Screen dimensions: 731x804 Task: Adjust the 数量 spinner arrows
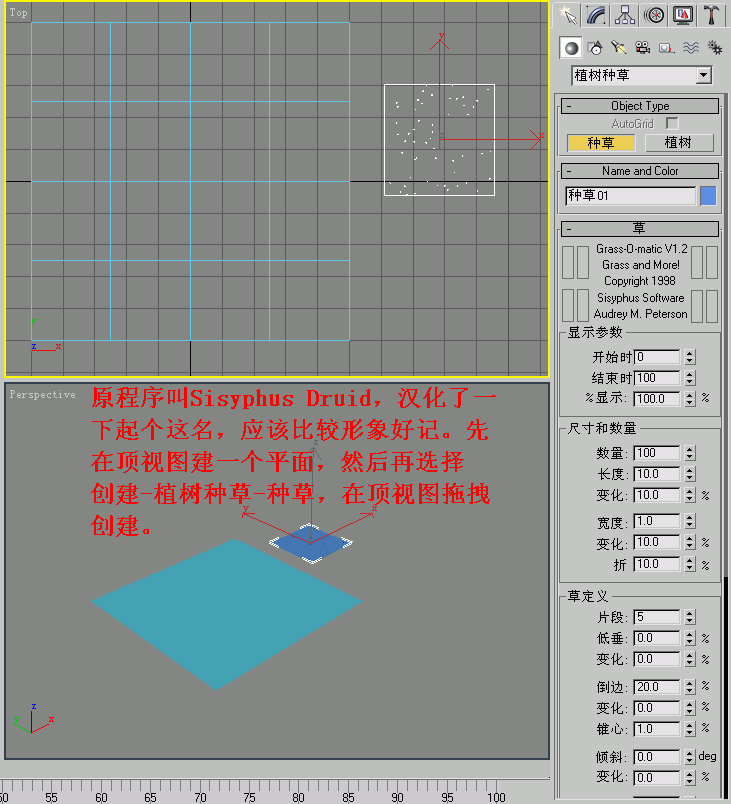(x=689, y=453)
